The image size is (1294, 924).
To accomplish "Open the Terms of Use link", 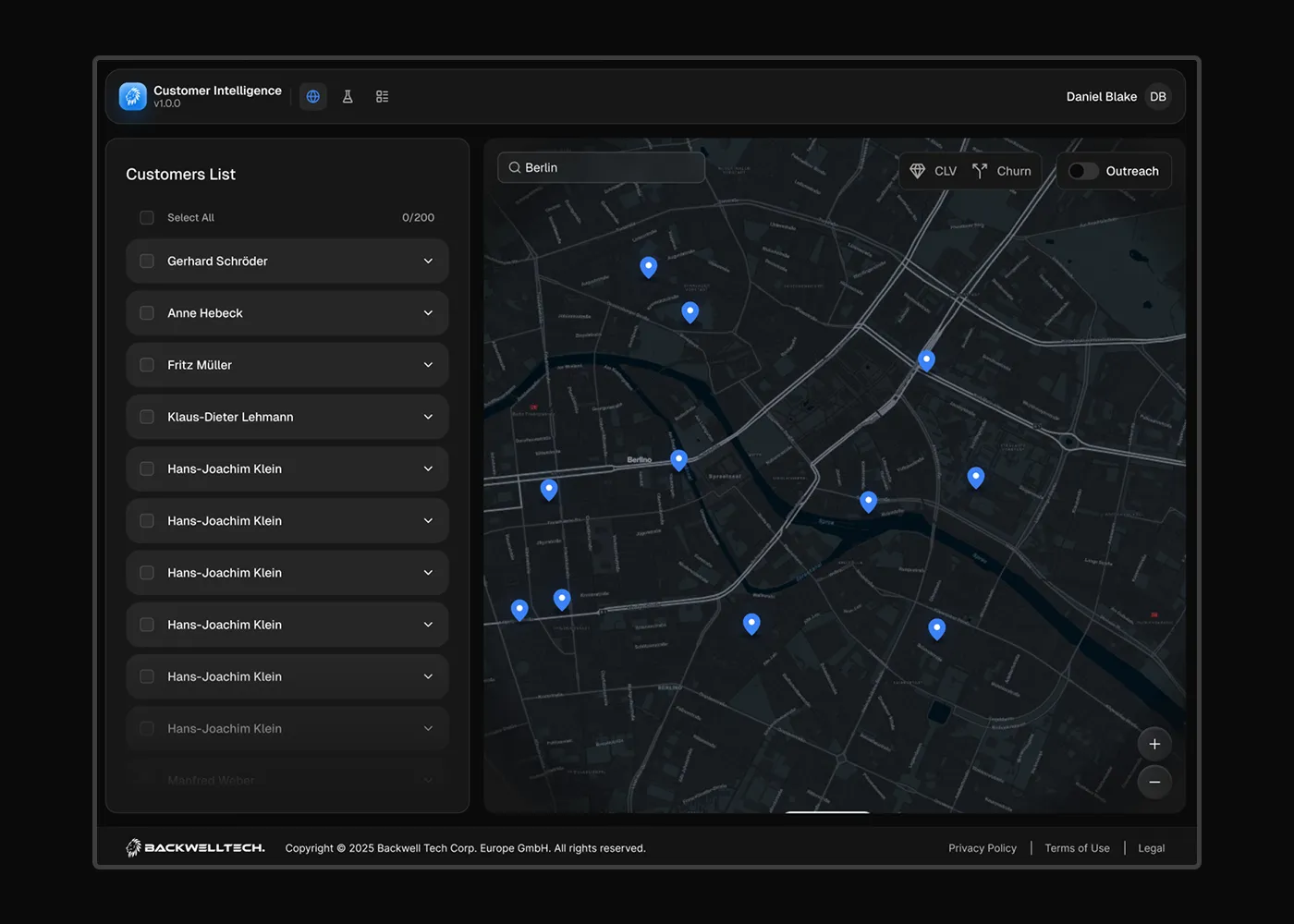I will (x=1077, y=847).
